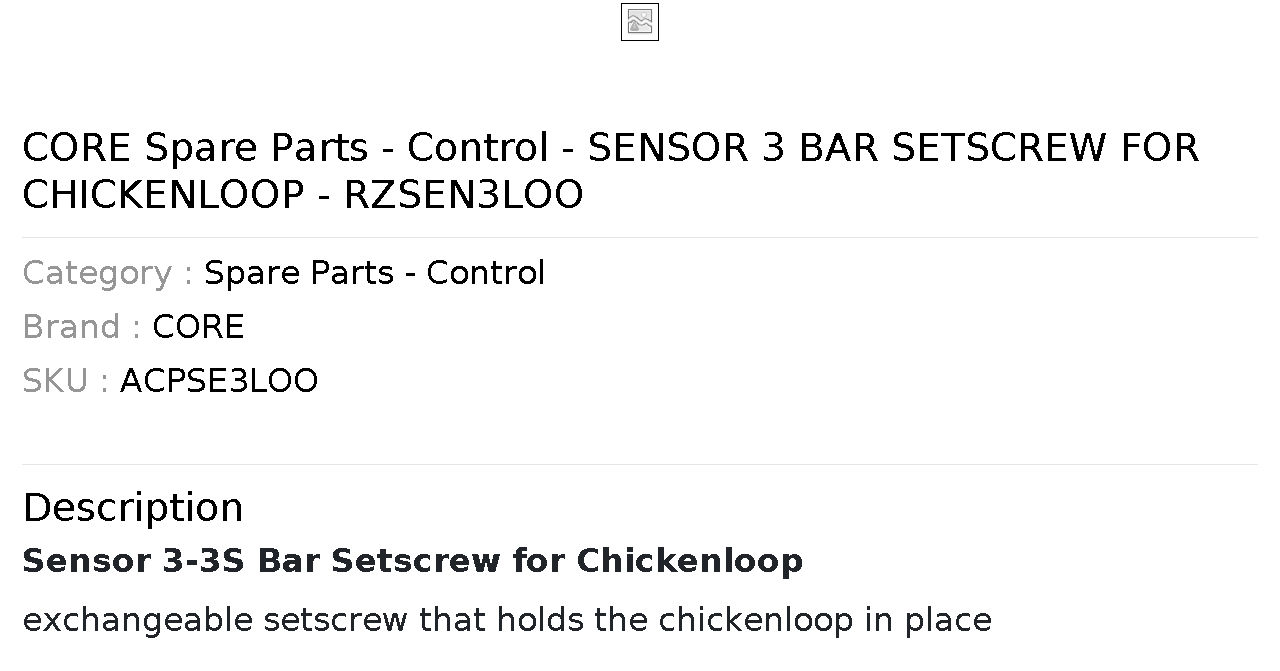Open the CORE brand link
Image resolution: width=1280 pixels, height=671 pixels.
point(198,327)
